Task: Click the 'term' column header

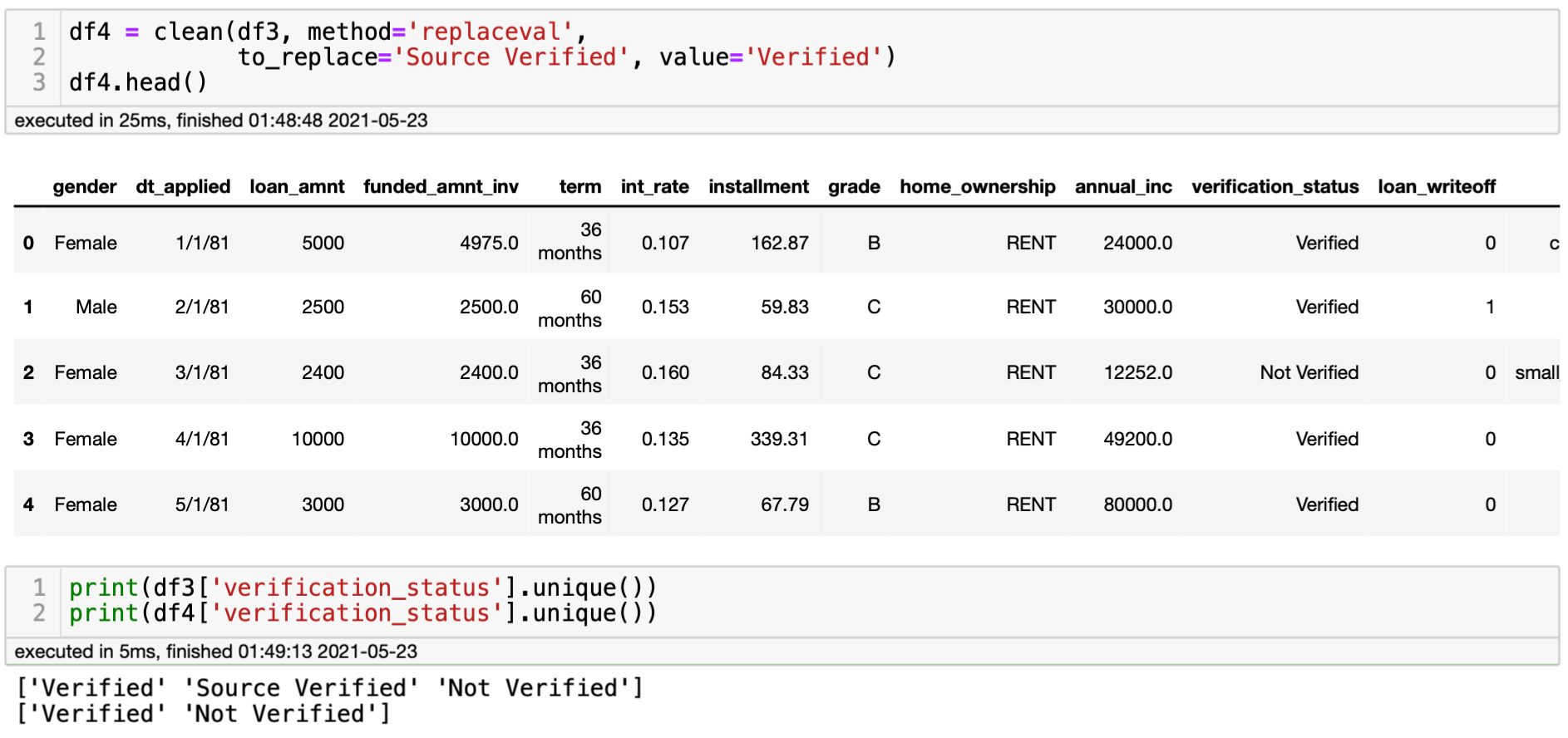Action: 579,187
